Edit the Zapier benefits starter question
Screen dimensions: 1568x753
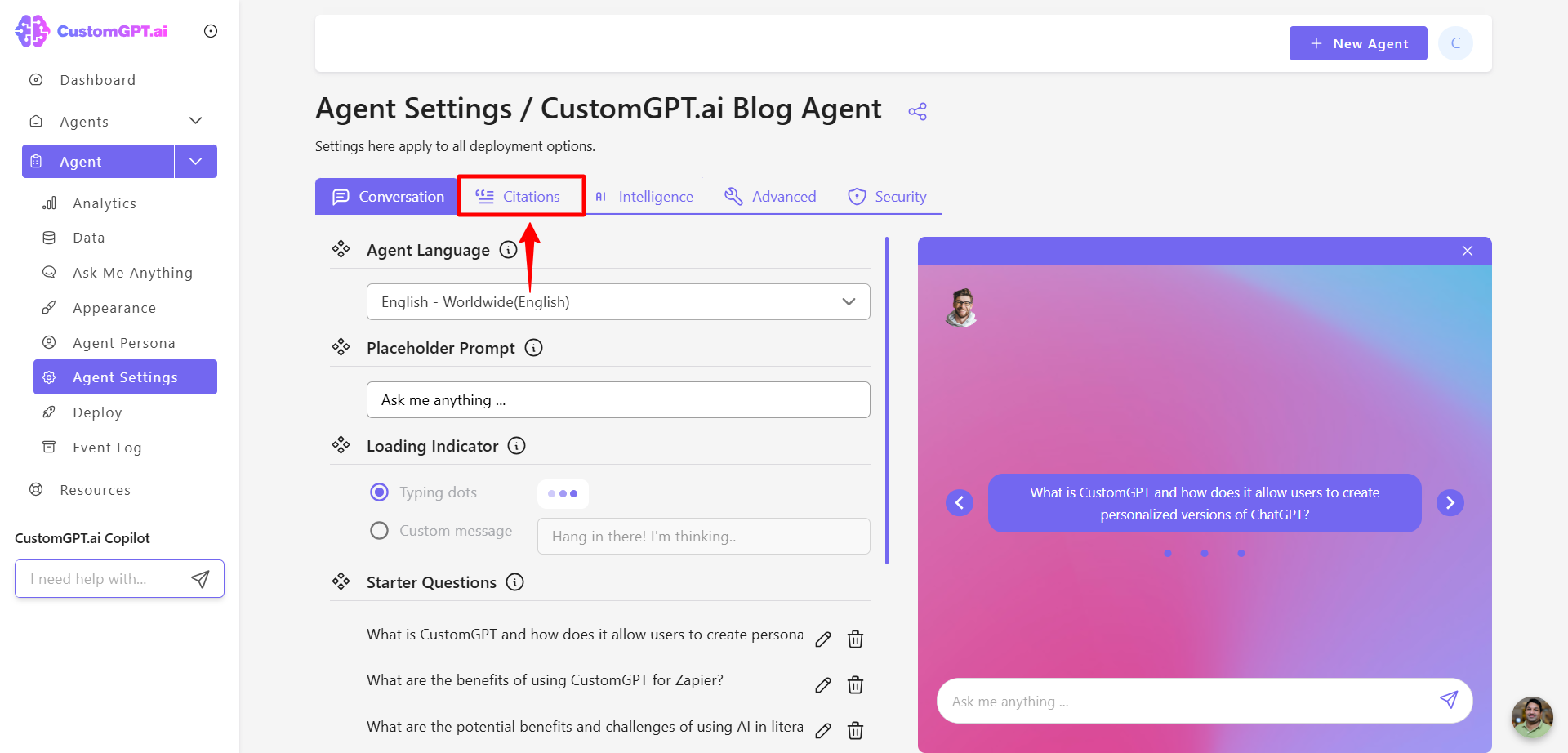pos(823,685)
